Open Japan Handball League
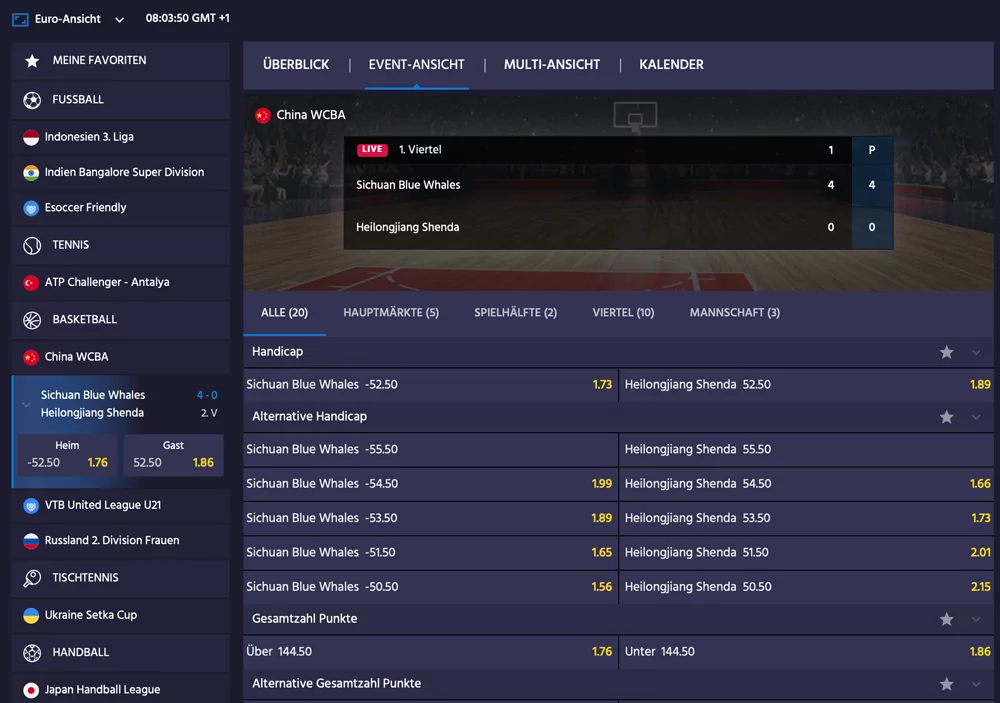This screenshot has width=1000, height=703. click(121, 690)
